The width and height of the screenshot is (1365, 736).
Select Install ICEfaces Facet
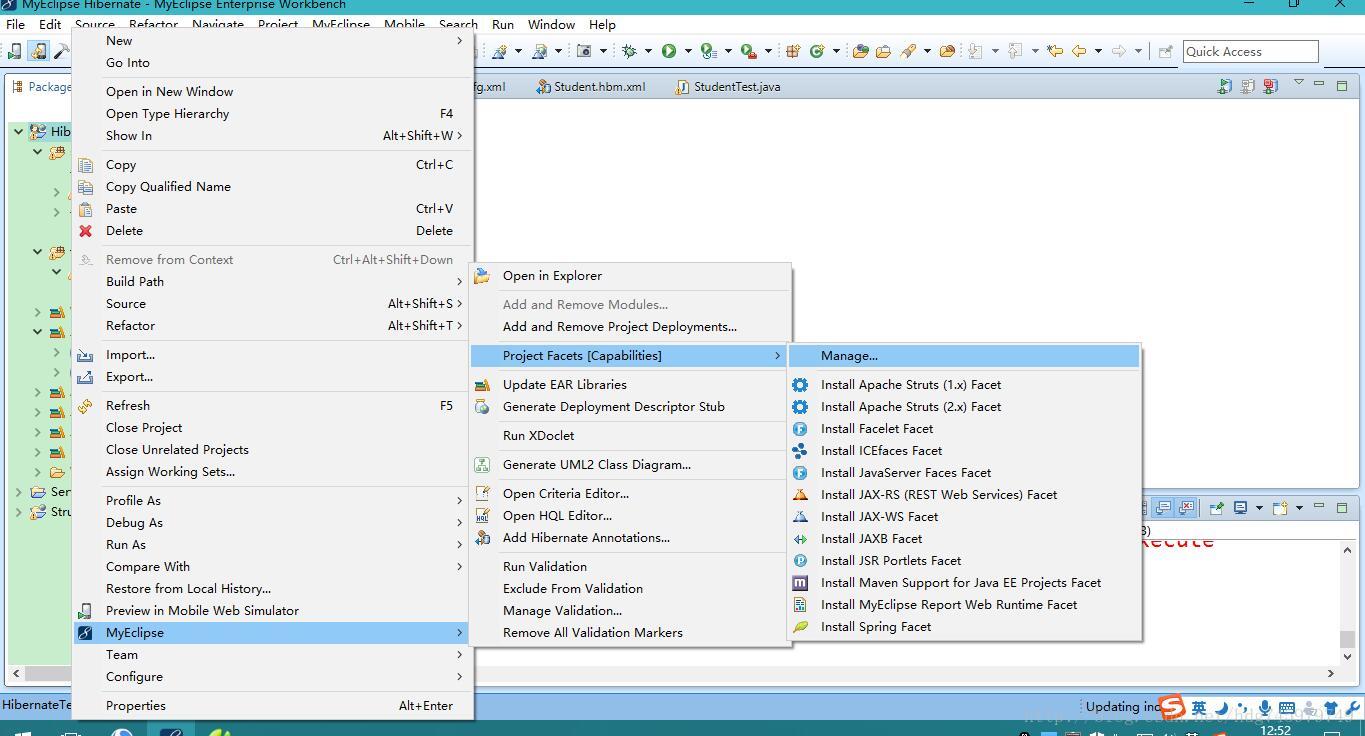point(963,451)
